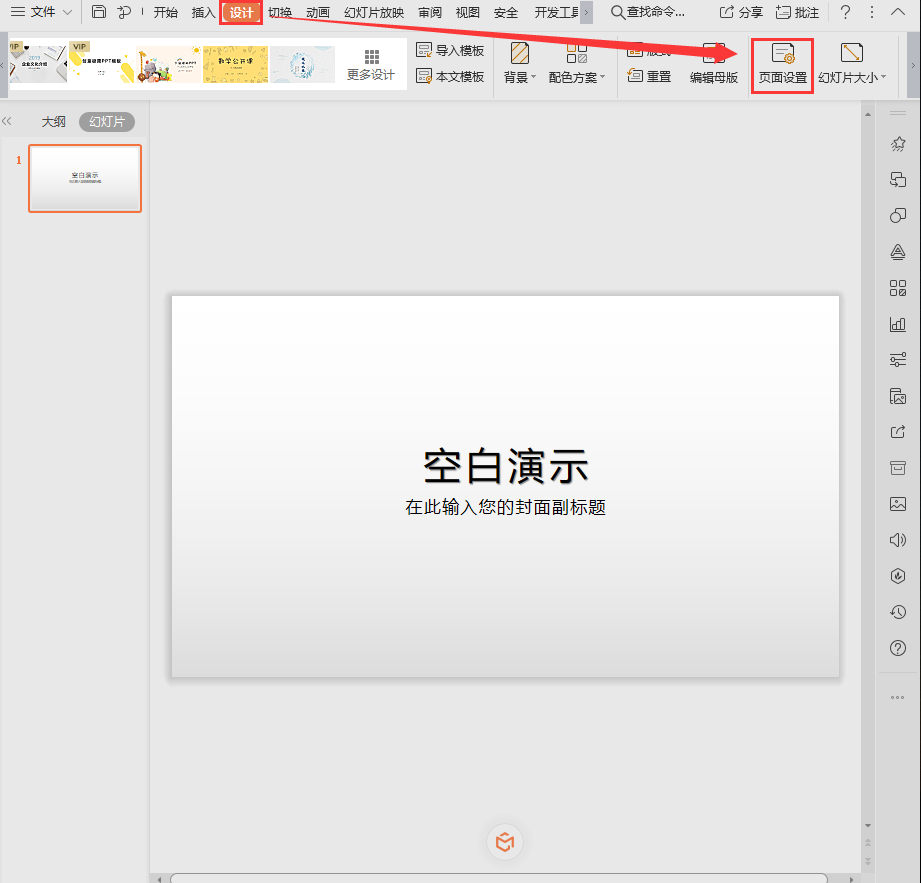Switch to Outline (大纲) view
The width and height of the screenshot is (921, 883).
pyautogui.click(x=53, y=121)
